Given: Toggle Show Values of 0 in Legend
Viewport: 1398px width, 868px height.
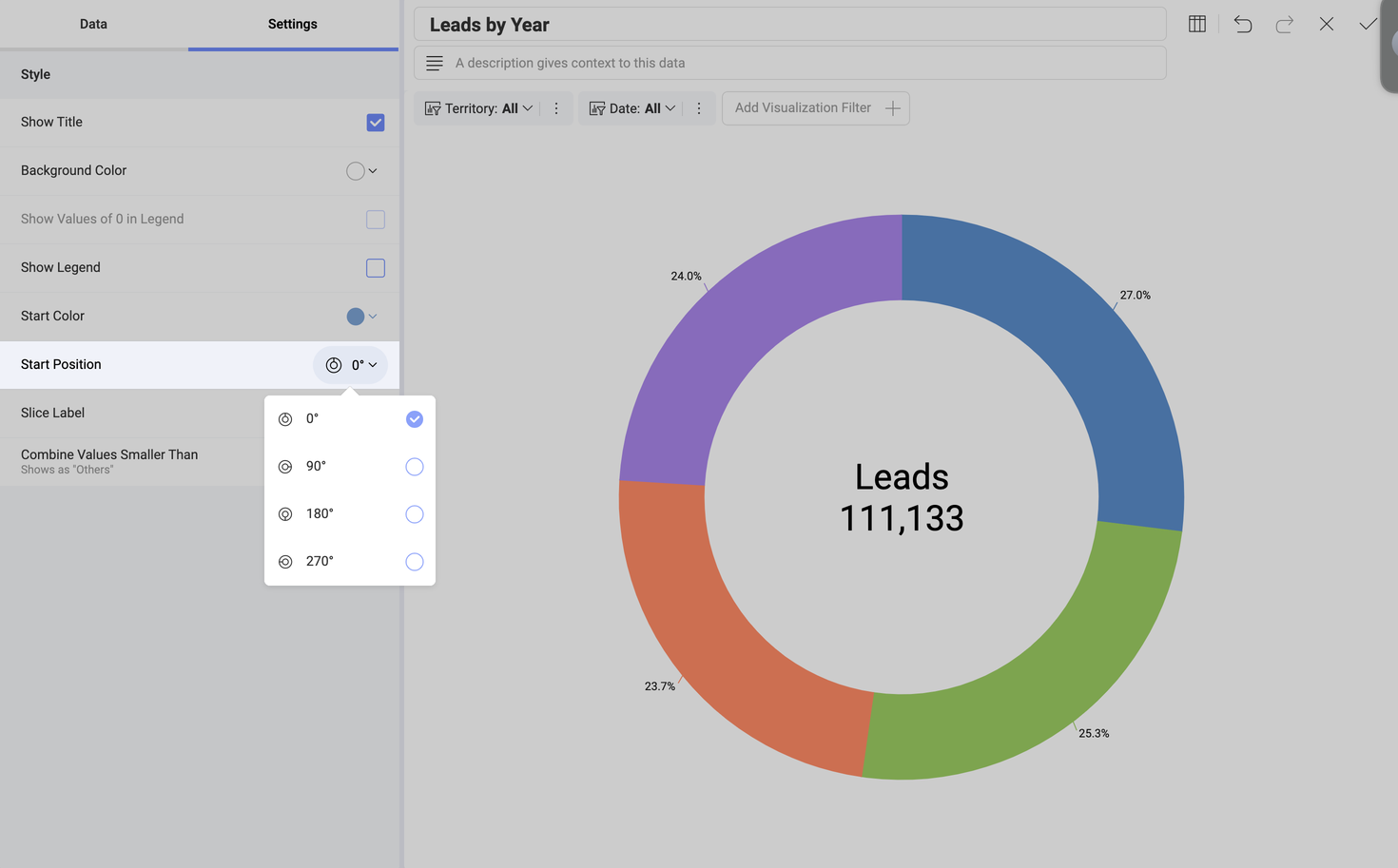Looking at the screenshot, I should 376,220.
